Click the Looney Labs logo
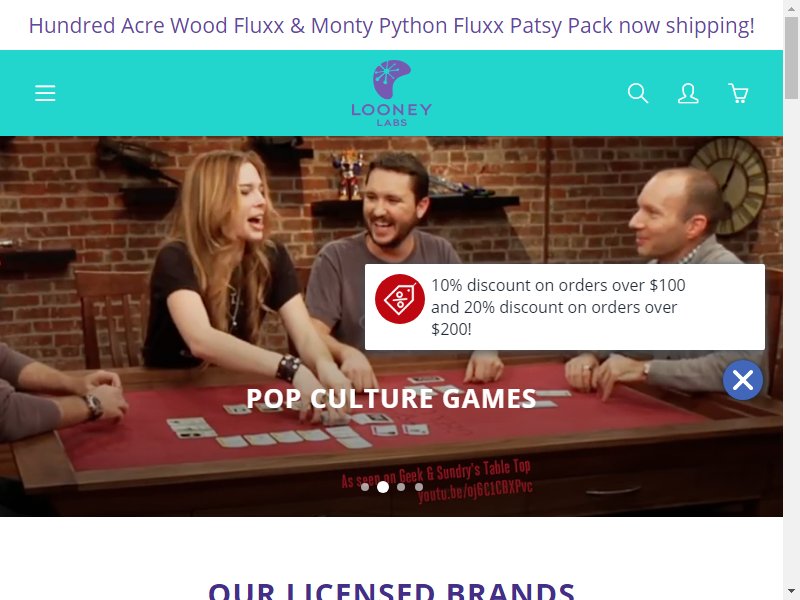The height and width of the screenshot is (600, 800). point(391,93)
